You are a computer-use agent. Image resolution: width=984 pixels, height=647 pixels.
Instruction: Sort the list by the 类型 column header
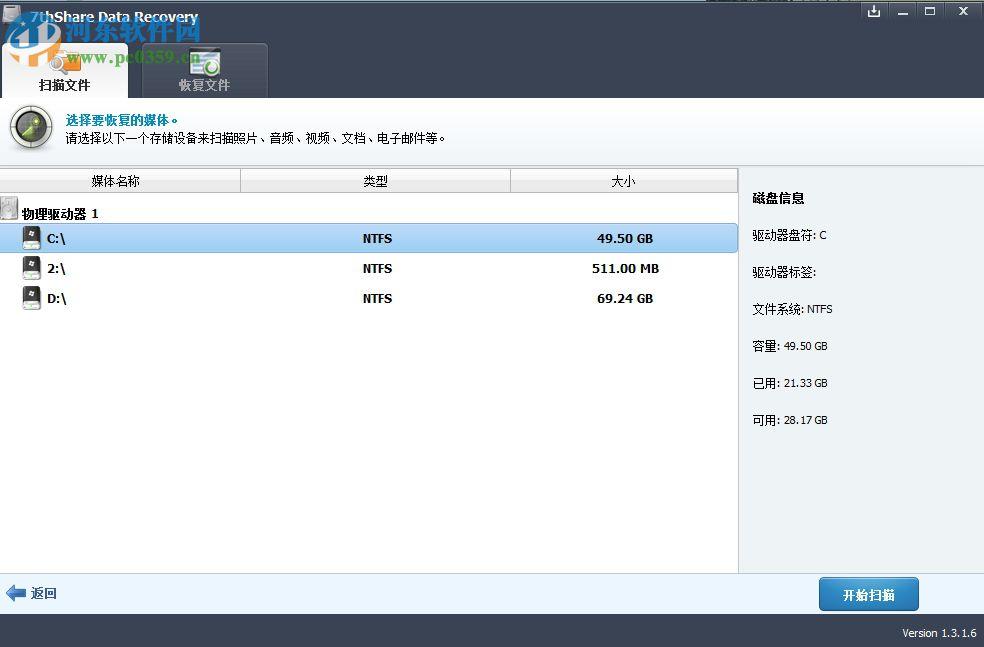376,181
